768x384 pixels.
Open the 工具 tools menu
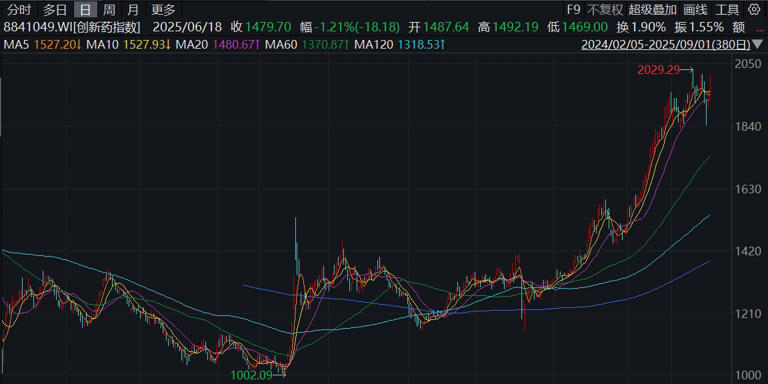point(727,9)
